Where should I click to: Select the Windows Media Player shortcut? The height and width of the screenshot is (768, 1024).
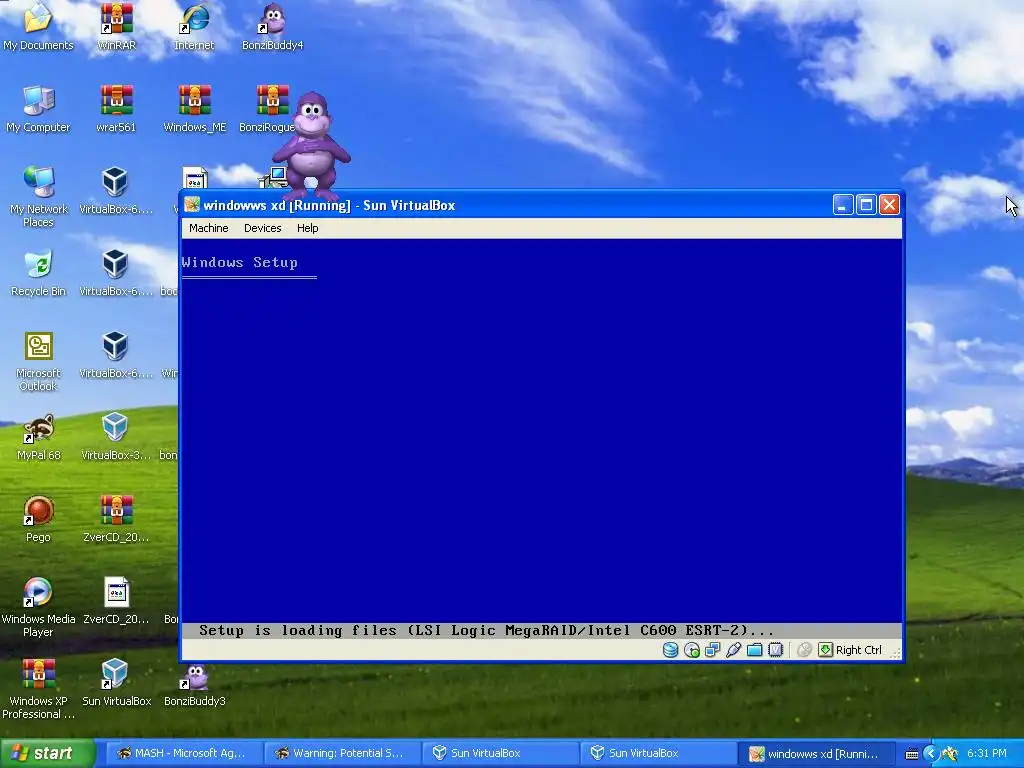[x=39, y=607]
